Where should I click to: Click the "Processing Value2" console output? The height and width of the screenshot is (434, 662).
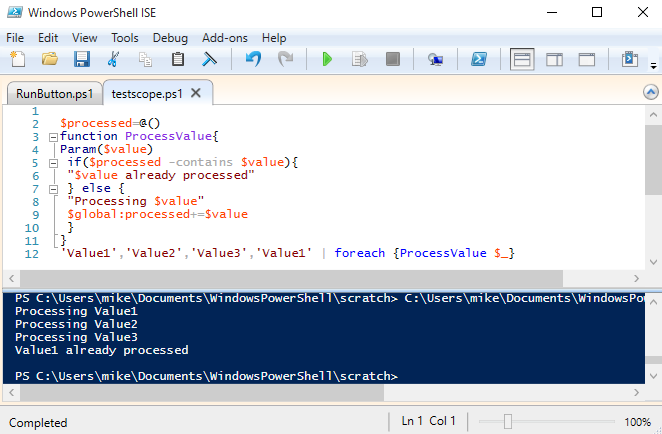(x=76, y=324)
